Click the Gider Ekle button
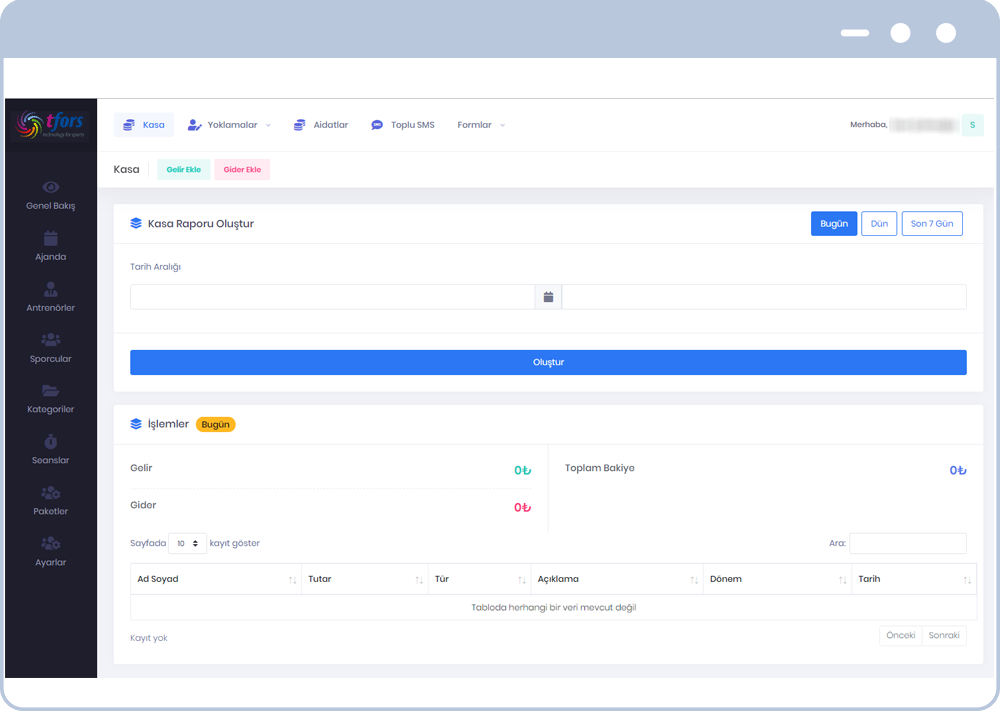This screenshot has height=712, width=1000. coord(242,170)
